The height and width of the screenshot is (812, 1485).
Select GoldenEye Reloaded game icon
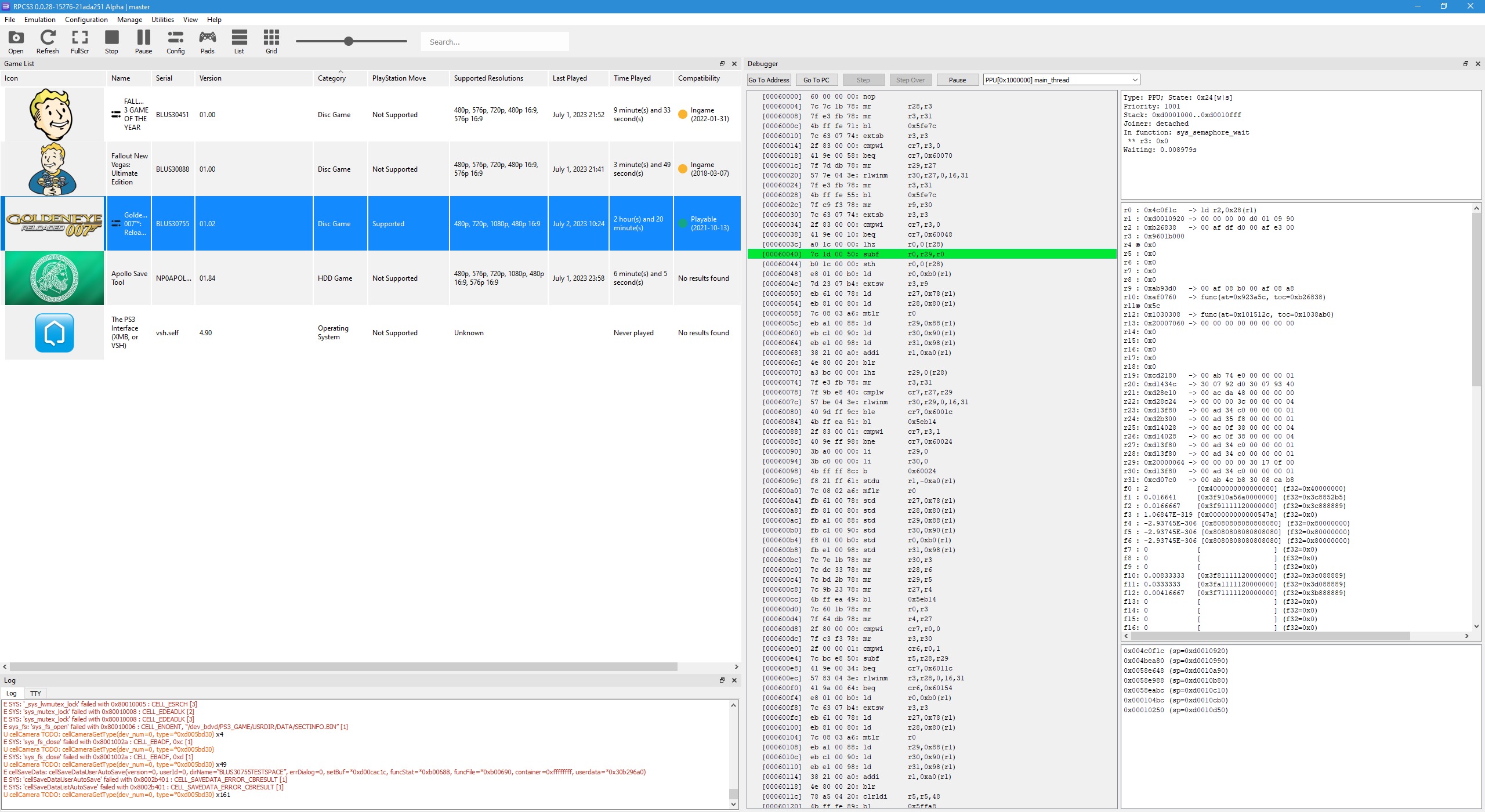click(54, 223)
